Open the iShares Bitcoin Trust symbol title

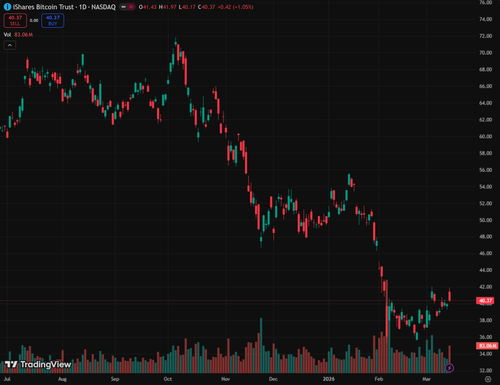(64, 7)
